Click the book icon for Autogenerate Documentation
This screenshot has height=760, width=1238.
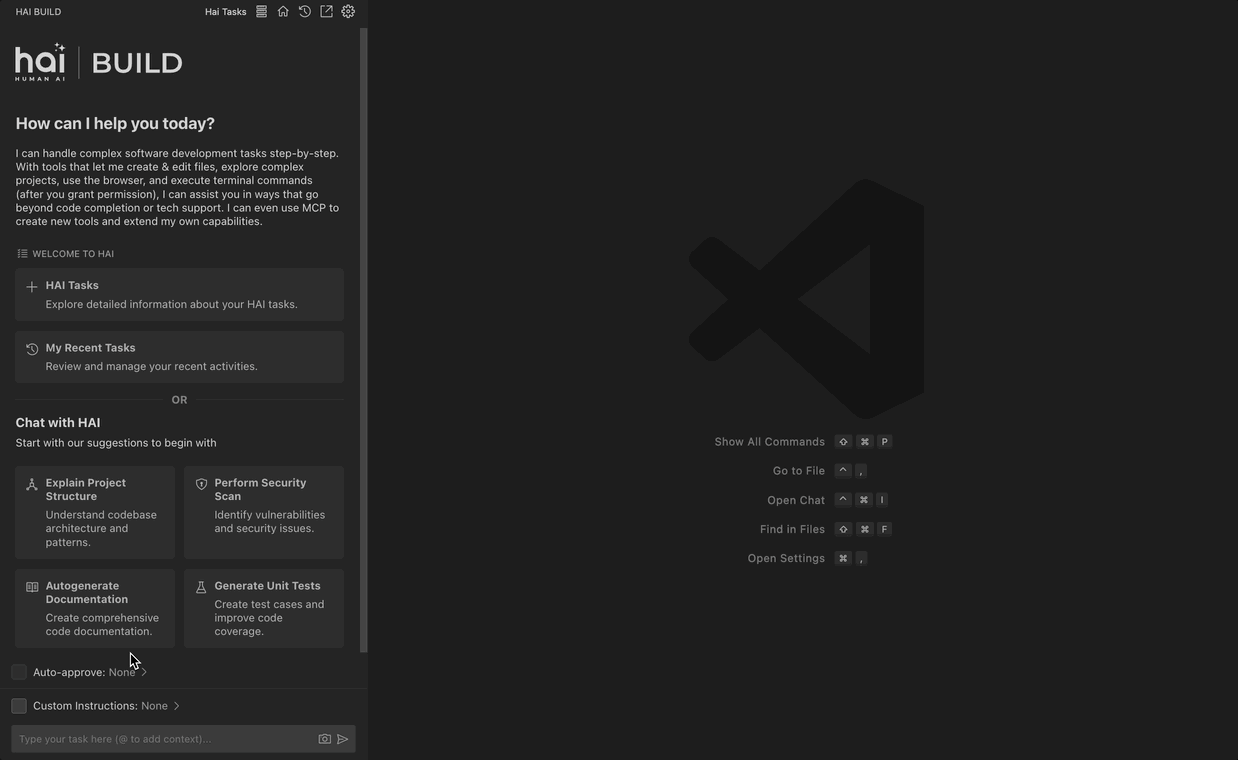pyautogui.click(x=32, y=587)
